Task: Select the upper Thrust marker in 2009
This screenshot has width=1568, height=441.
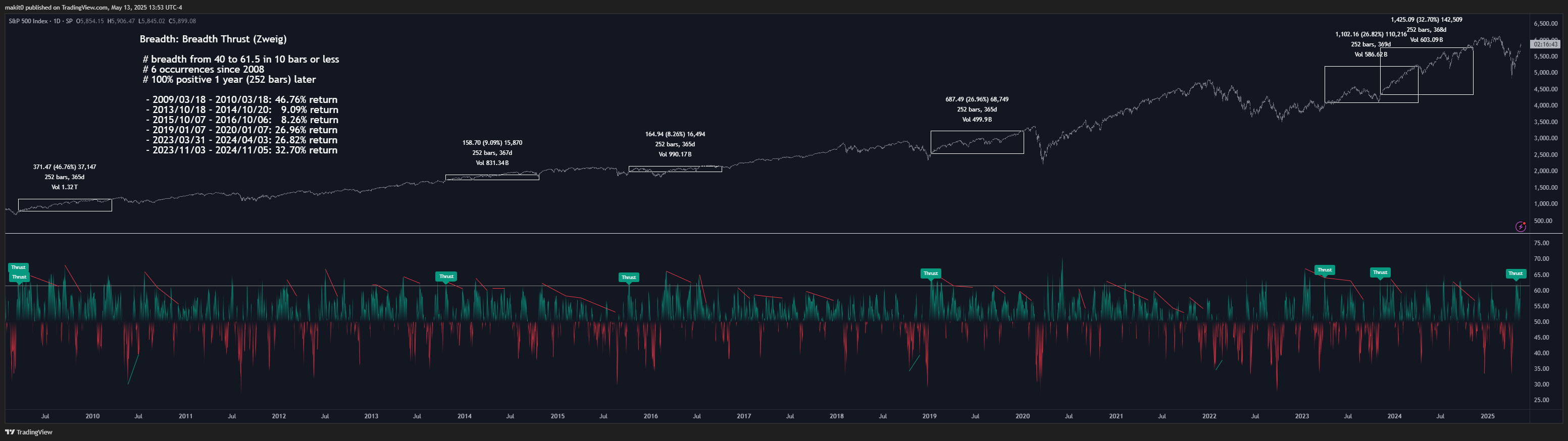Action: click(18, 267)
